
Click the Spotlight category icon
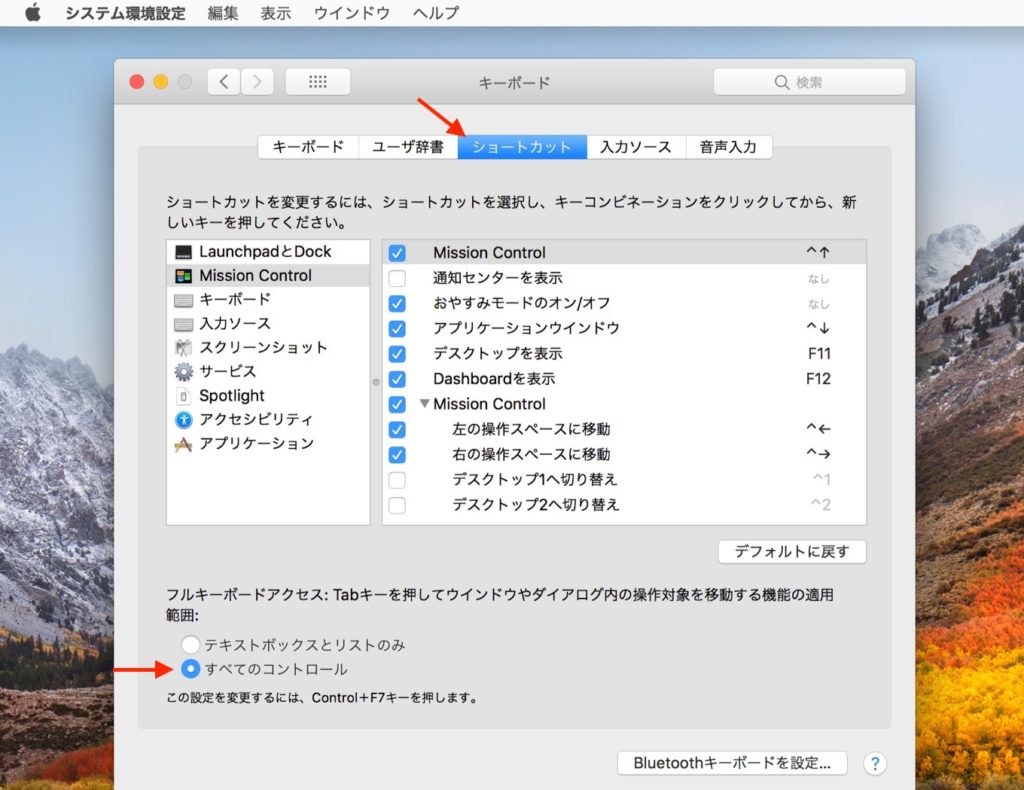[184, 396]
